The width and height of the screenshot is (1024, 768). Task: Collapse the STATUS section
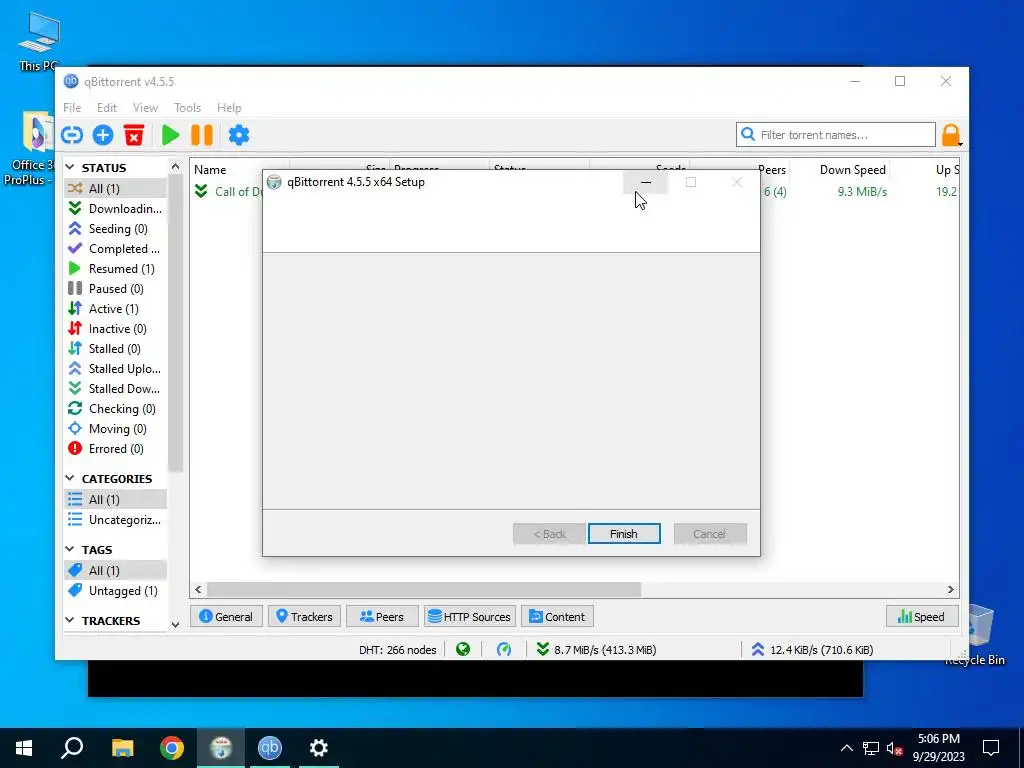point(70,168)
